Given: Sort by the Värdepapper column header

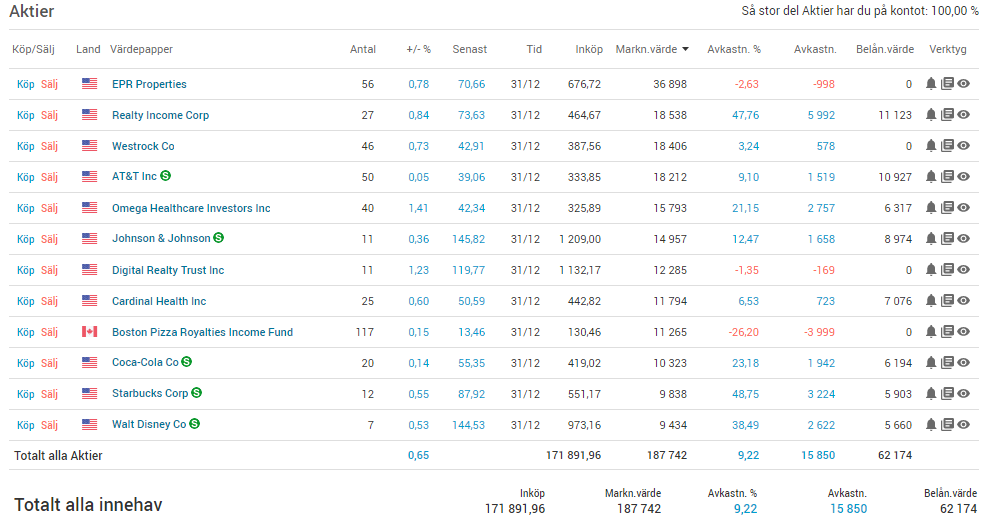Looking at the screenshot, I should click(x=141, y=49).
